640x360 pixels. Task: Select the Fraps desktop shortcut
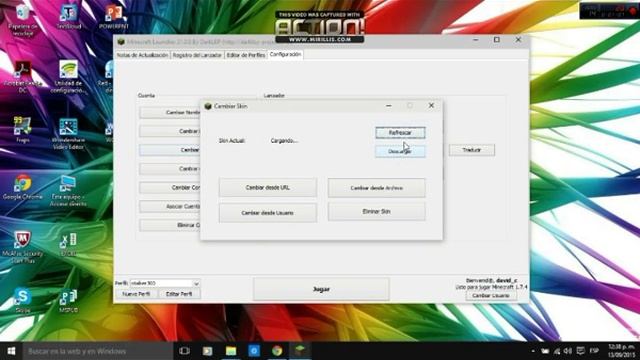pyautogui.click(x=22, y=129)
